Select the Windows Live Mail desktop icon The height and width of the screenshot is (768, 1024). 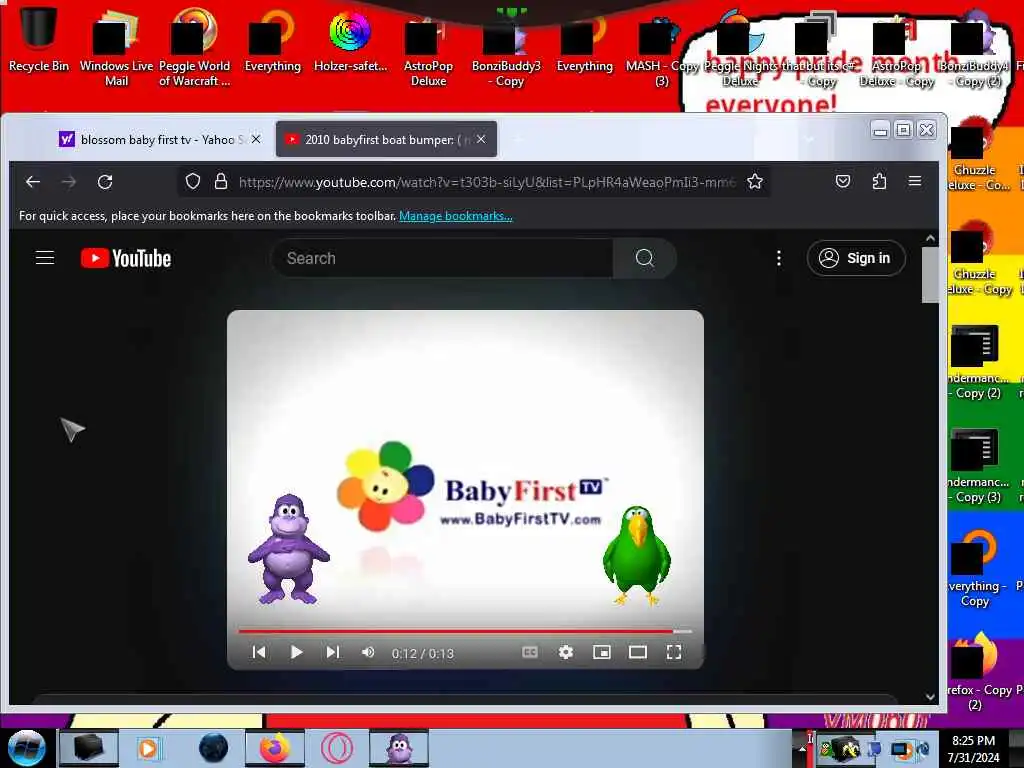coord(116,48)
